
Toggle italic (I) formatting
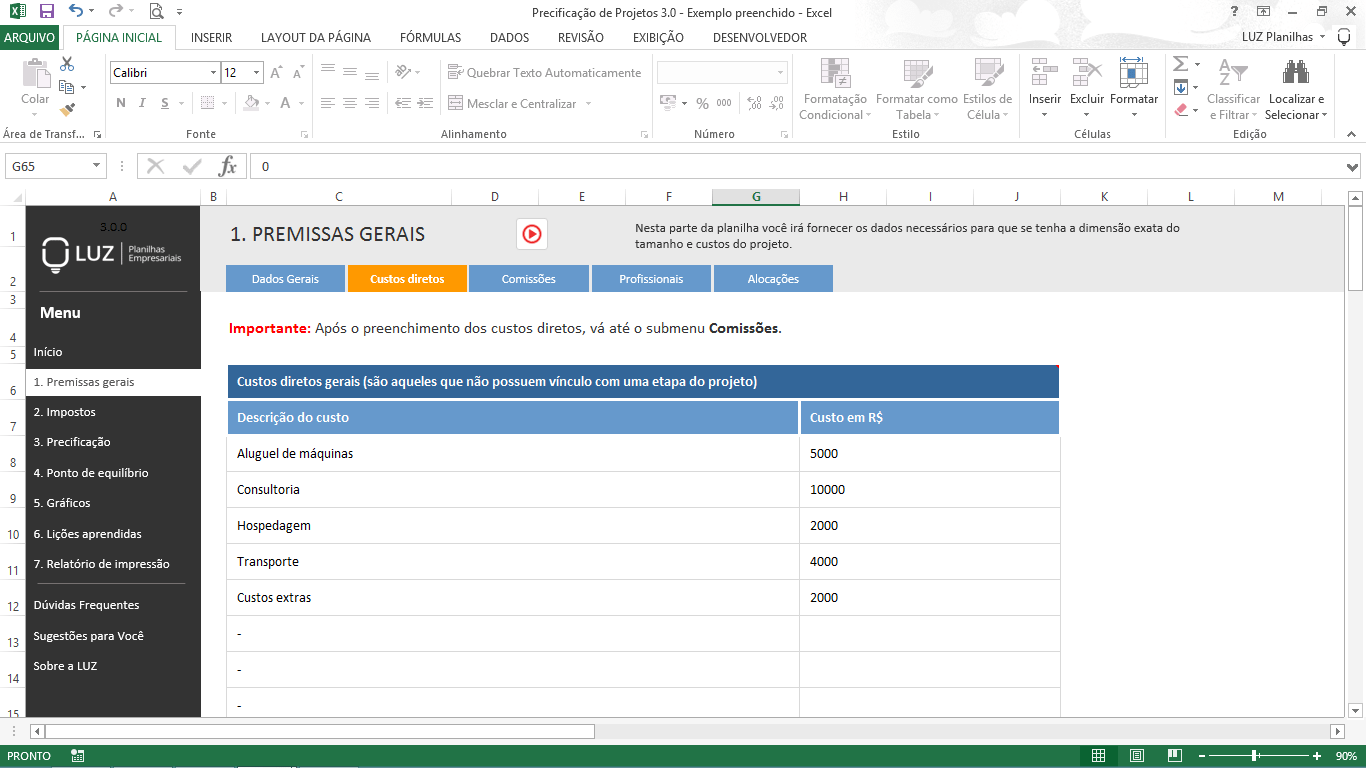tap(143, 103)
